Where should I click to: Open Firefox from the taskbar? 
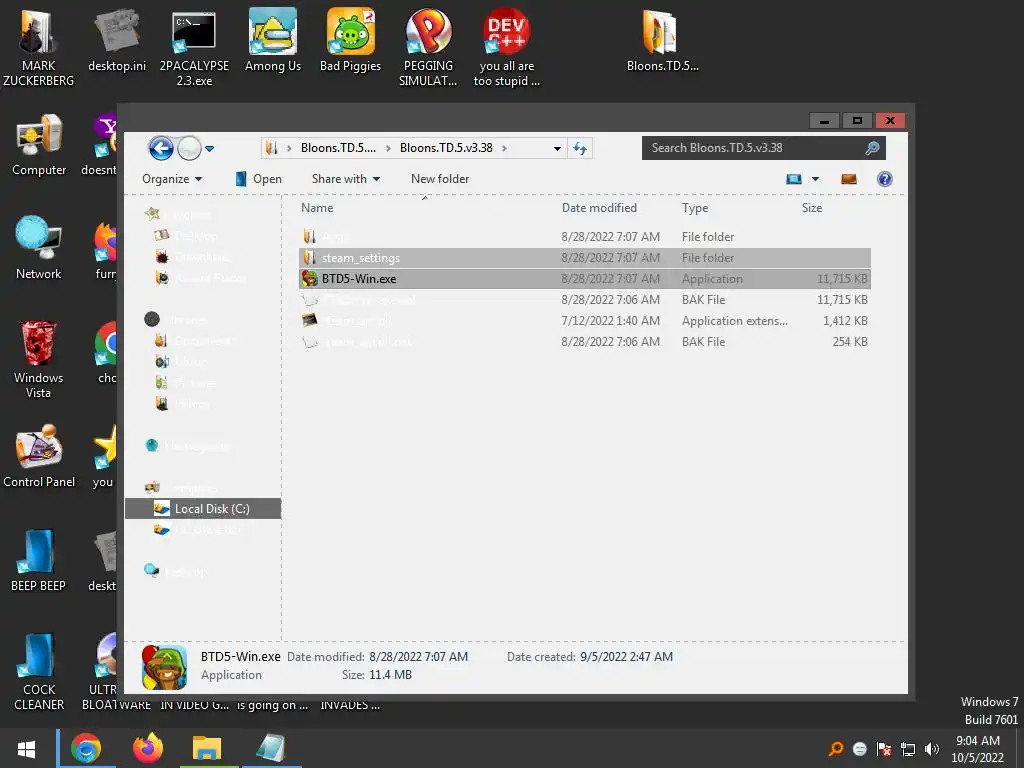(x=148, y=748)
